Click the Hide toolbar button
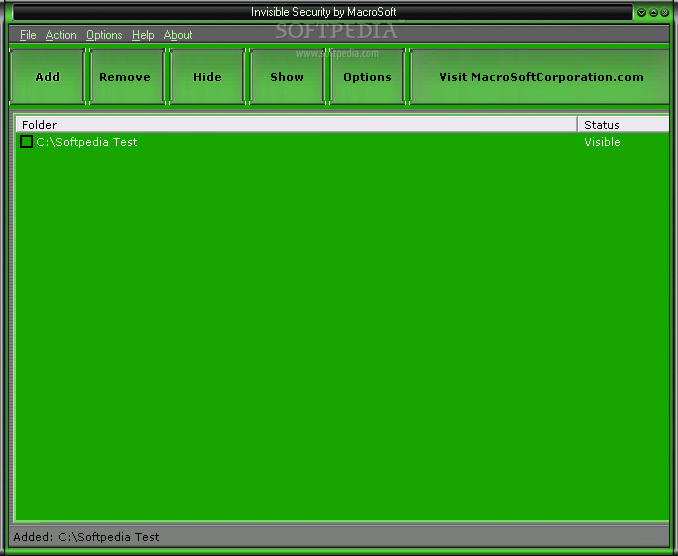The width and height of the screenshot is (678, 556). click(x=207, y=77)
